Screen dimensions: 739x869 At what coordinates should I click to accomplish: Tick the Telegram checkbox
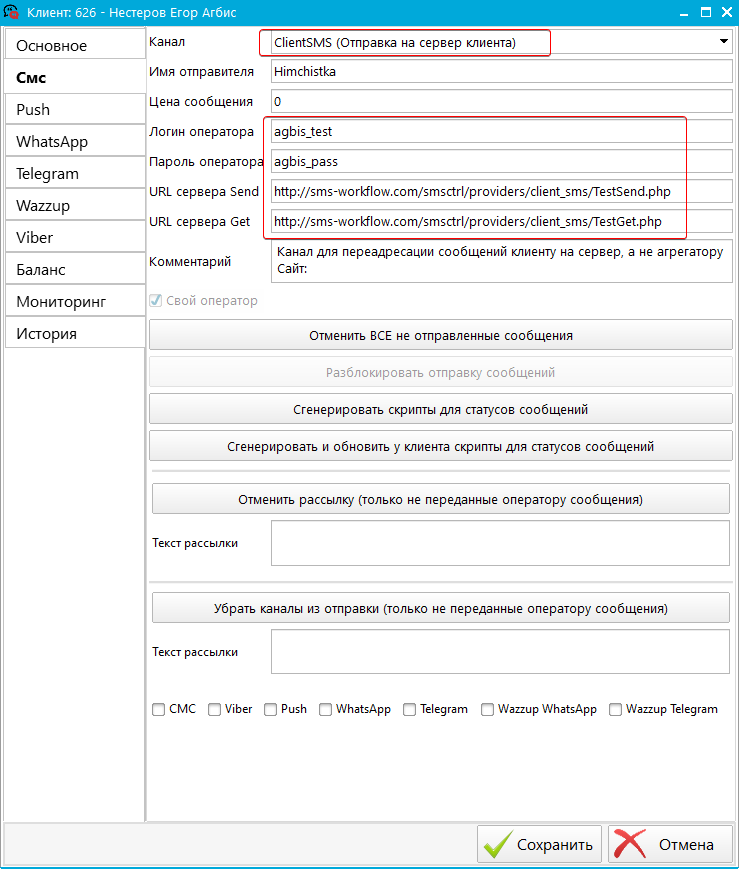(409, 709)
